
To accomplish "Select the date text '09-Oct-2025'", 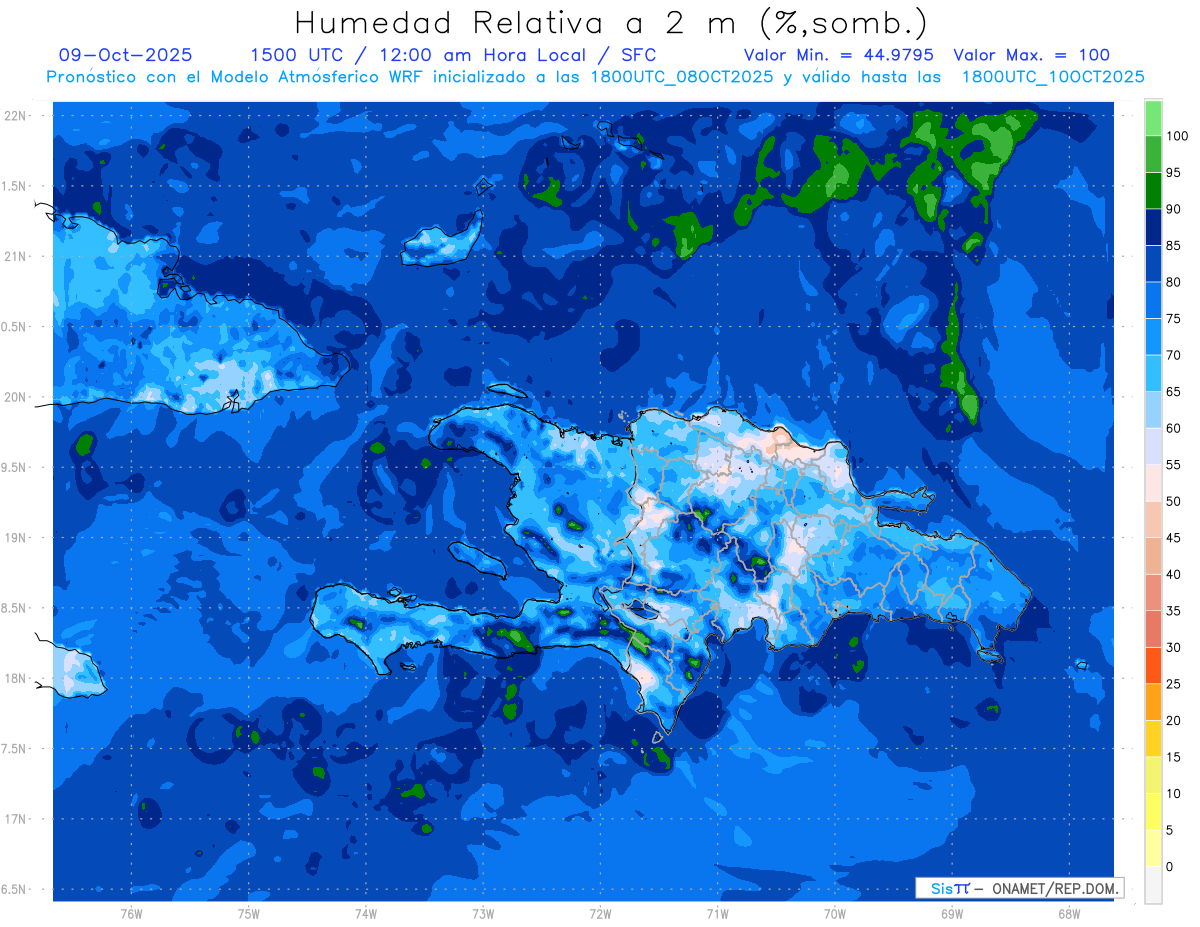I will click(126, 55).
